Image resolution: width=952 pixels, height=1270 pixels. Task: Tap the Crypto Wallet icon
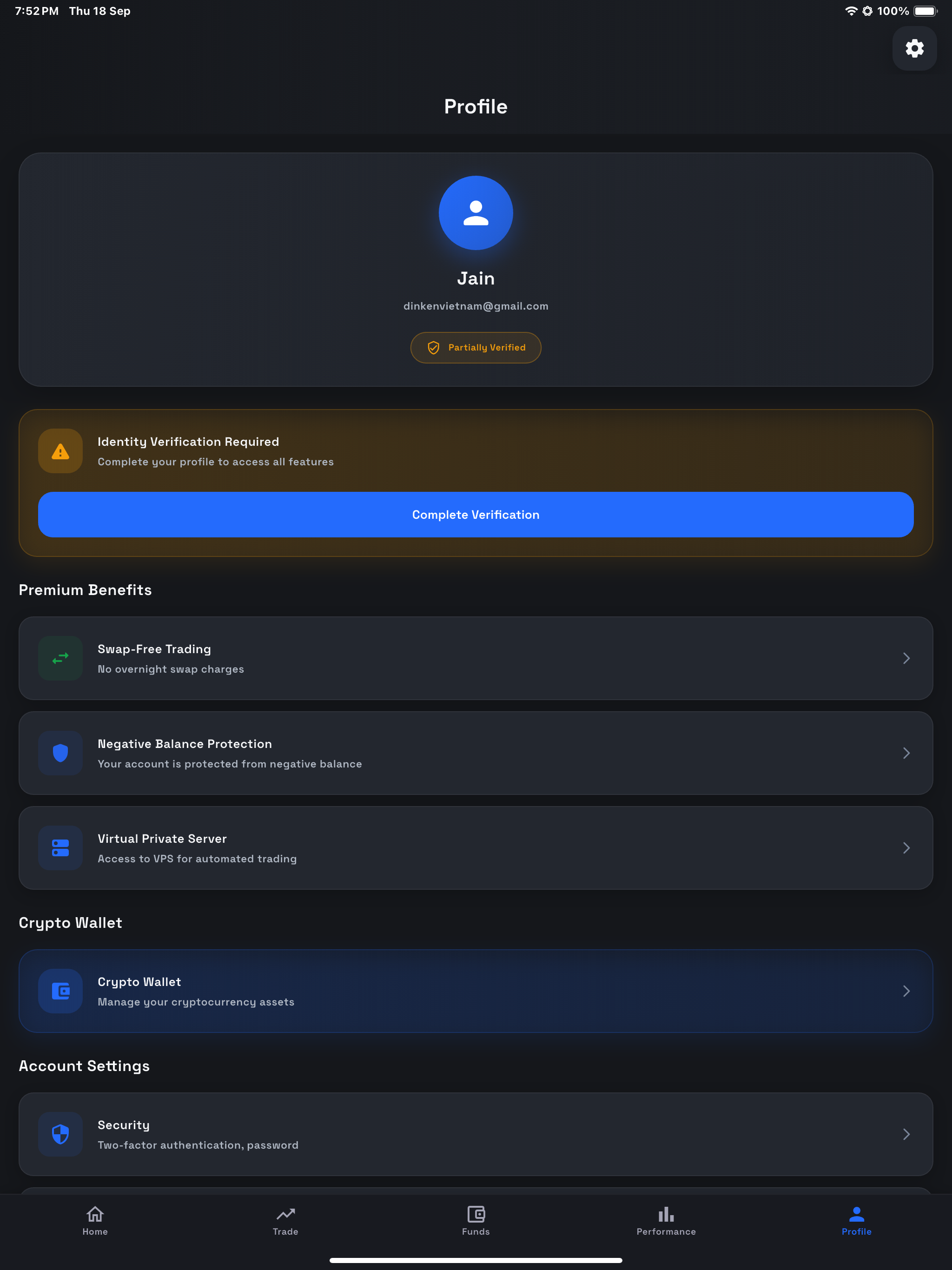[x=60, y=991]
